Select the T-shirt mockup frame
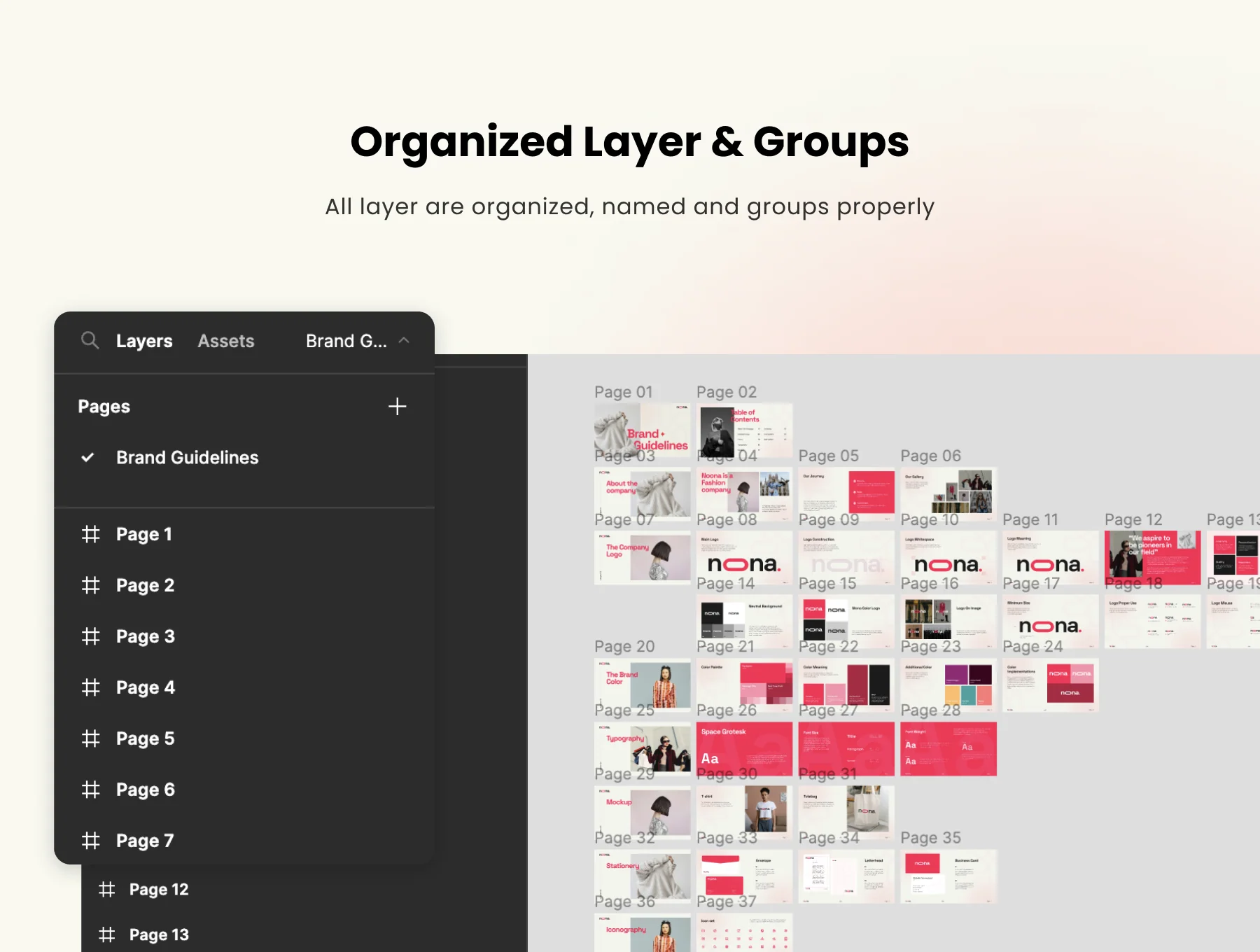This screenshot has width=1260, height=952. click(x=744, y=813)
